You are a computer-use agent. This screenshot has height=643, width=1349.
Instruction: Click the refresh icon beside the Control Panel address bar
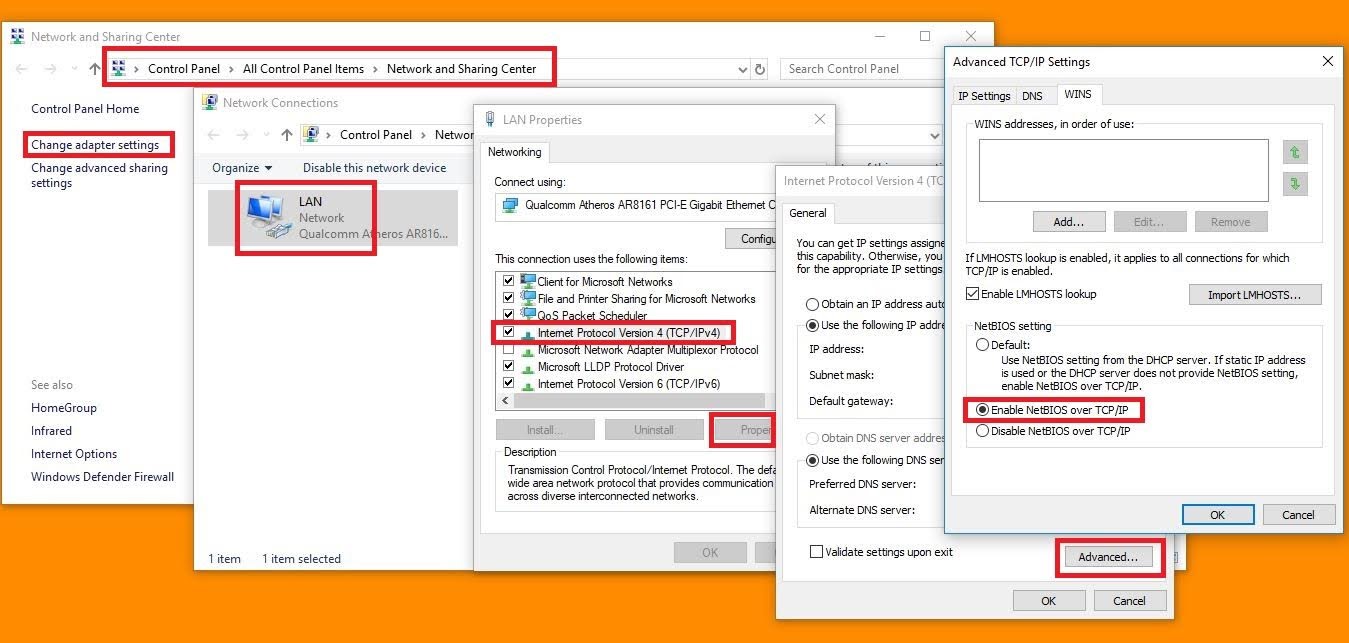[x=760, y=69]
